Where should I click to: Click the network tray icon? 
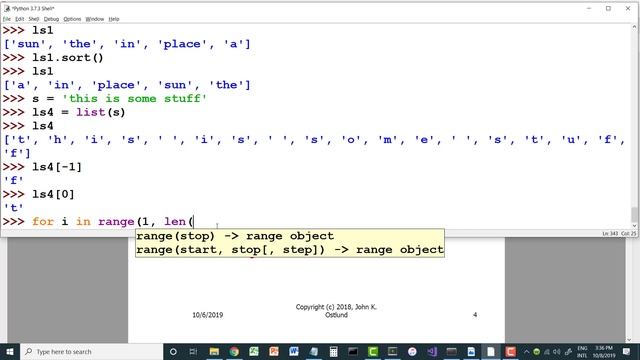547,351
